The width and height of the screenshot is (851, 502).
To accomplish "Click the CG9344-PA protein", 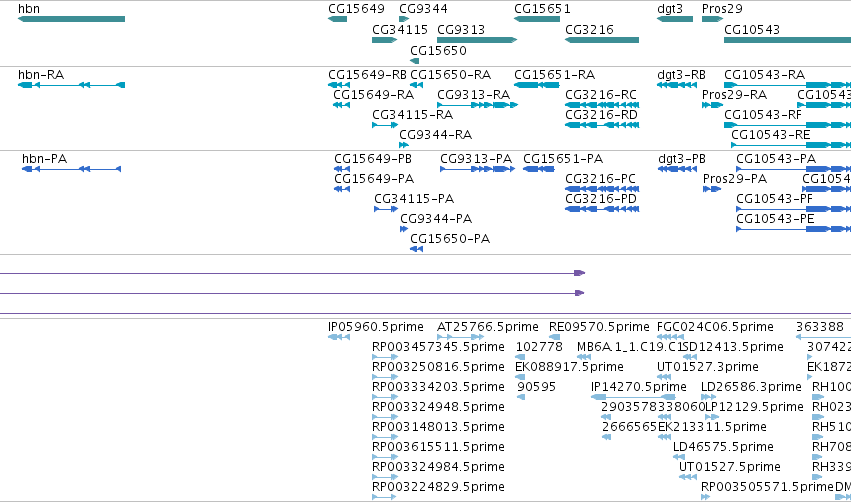I will [x=404, y=230].
